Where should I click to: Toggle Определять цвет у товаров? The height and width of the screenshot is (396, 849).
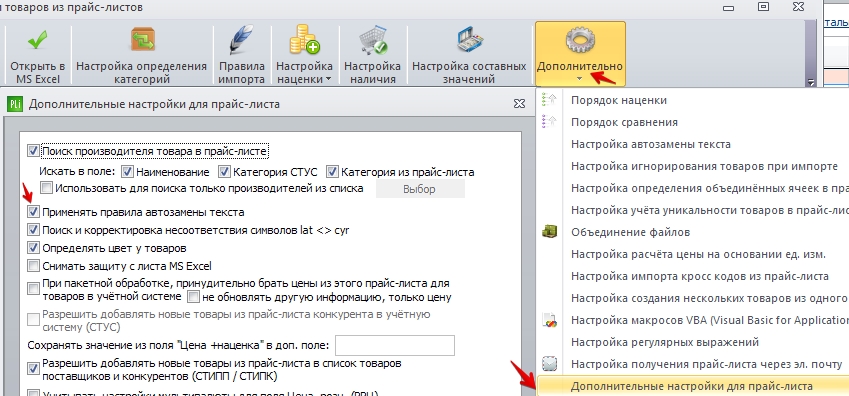pos(34,248)
